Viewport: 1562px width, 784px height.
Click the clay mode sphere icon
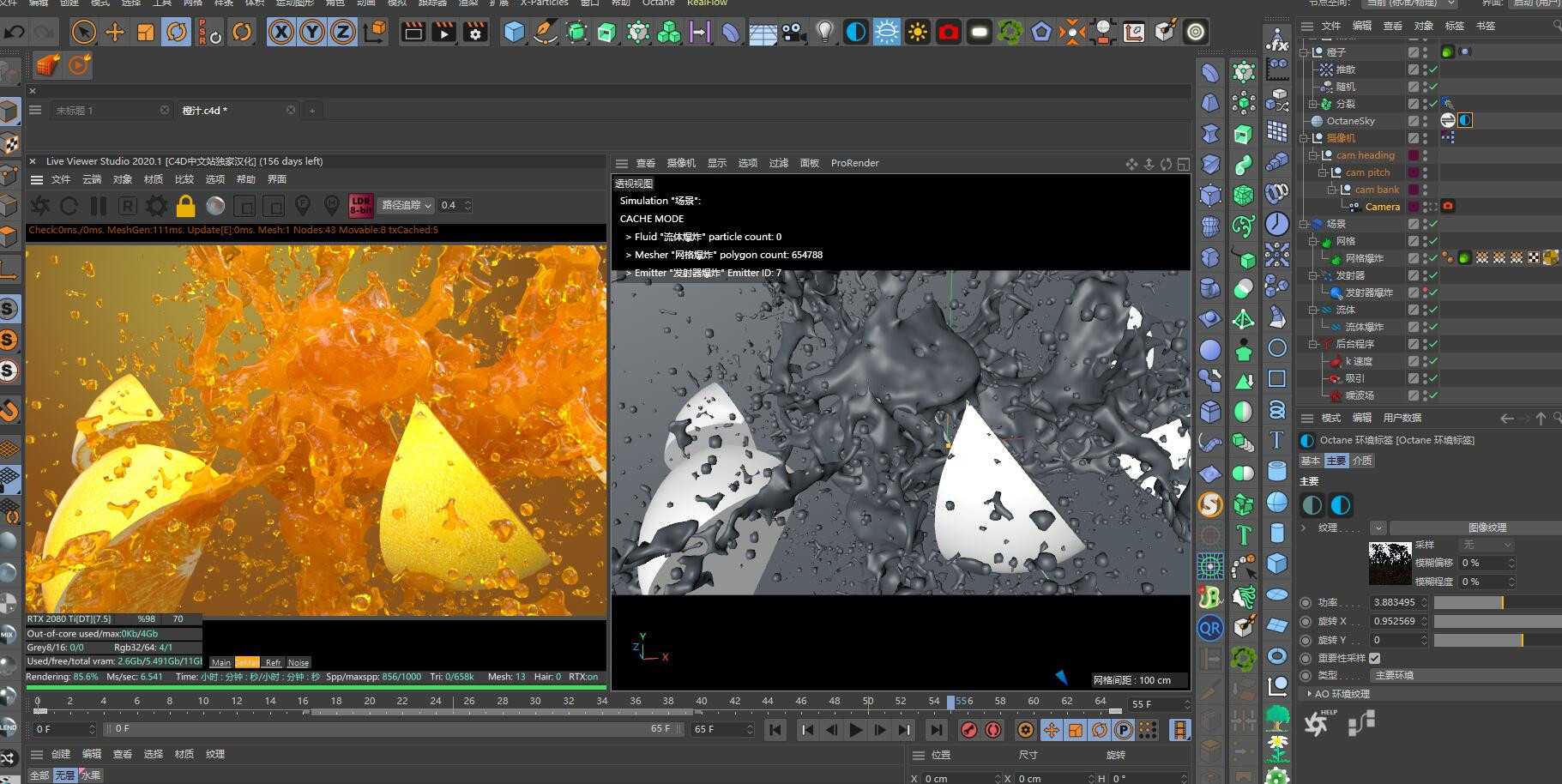(215, 205)
